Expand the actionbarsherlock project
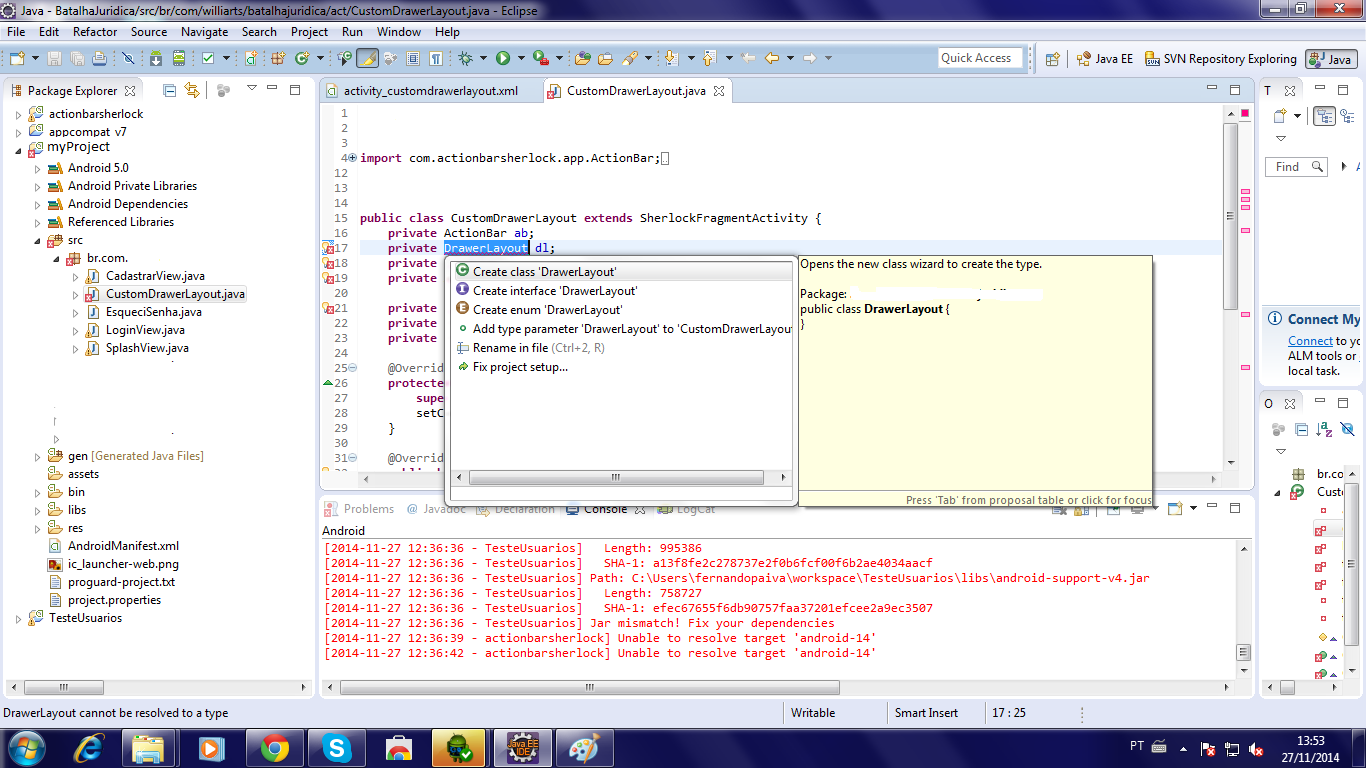 (18, 114)
